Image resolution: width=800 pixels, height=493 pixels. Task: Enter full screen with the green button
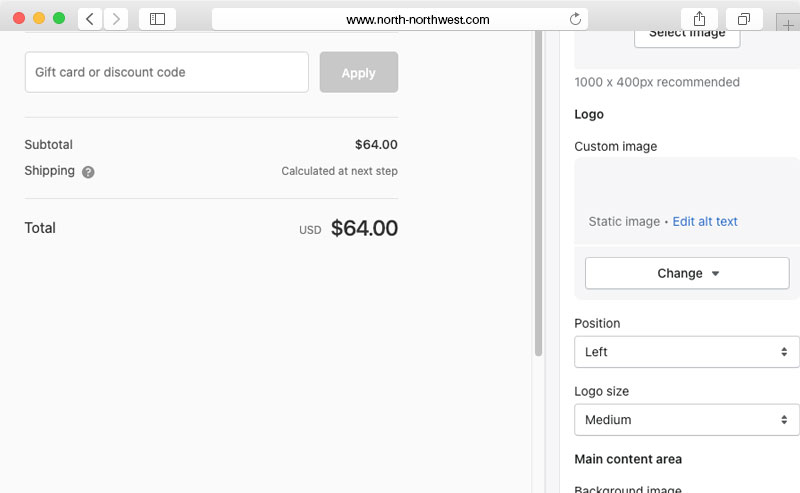pos(59,19)
